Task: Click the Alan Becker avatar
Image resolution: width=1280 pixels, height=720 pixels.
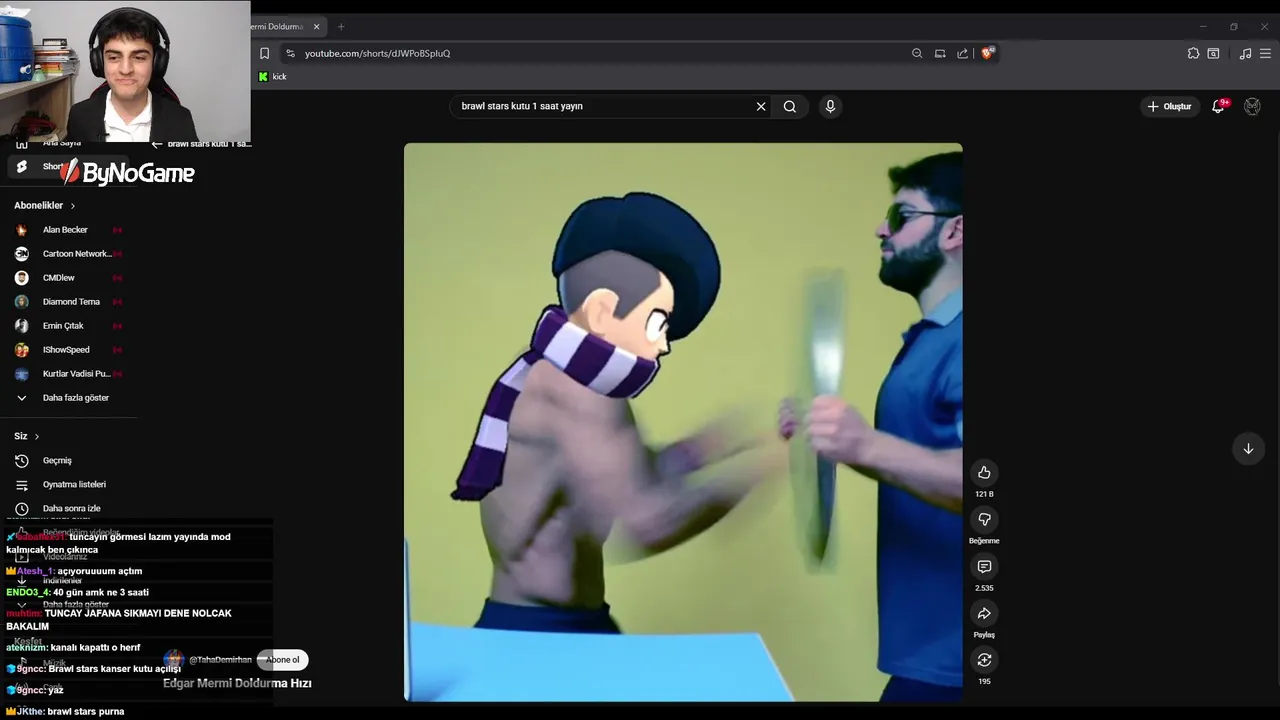Action: click(x=22, y=230)
